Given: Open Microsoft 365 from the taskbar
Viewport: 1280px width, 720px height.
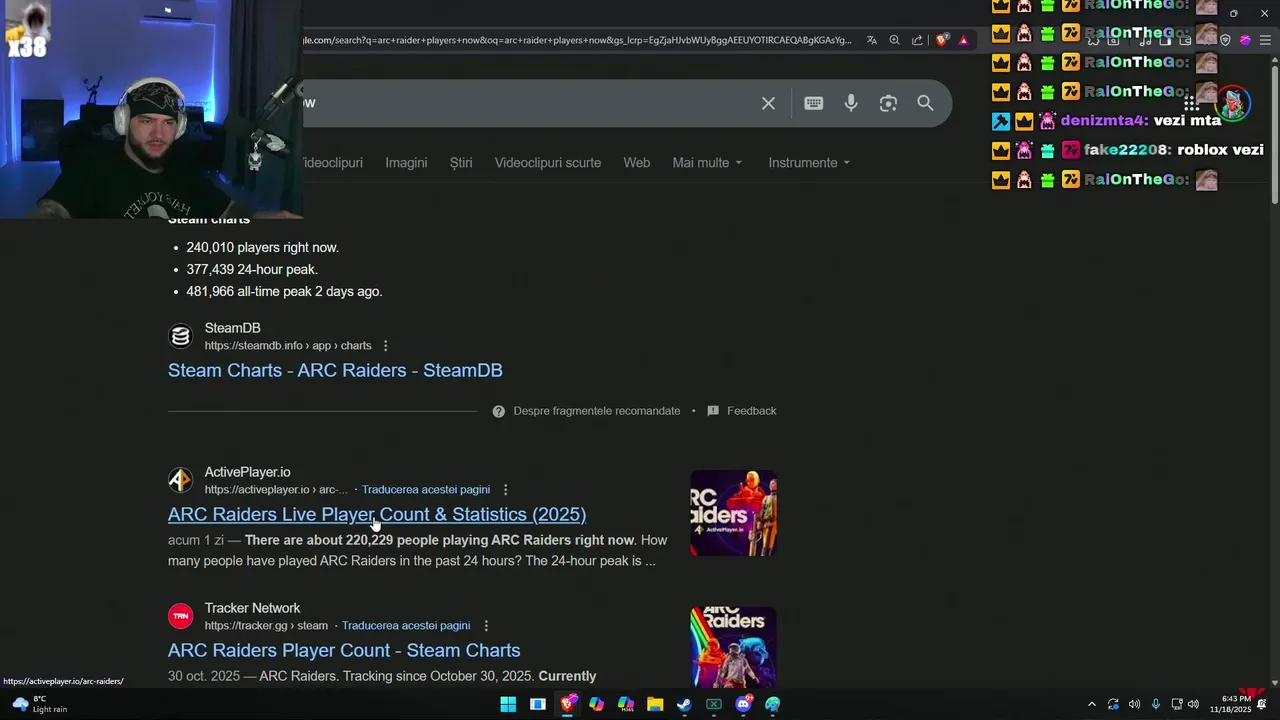Looking at the screenshot, I should click(626, 704).
